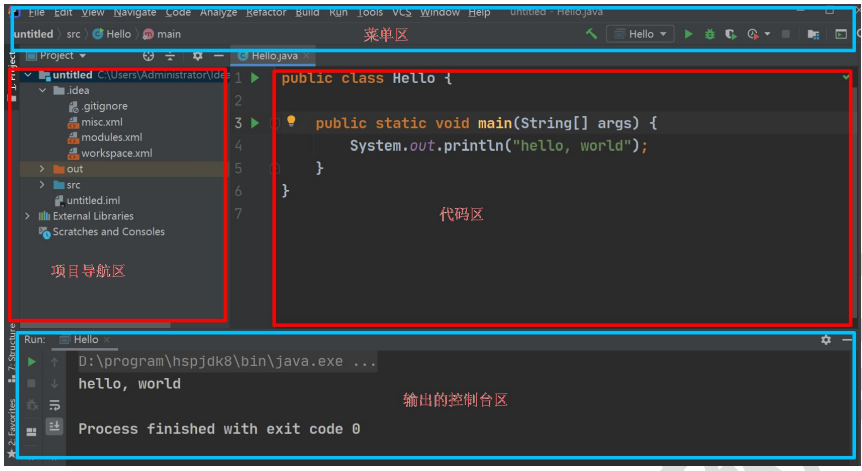Open the Window menu
Viewport: 862px width, 471px height.
440,12
